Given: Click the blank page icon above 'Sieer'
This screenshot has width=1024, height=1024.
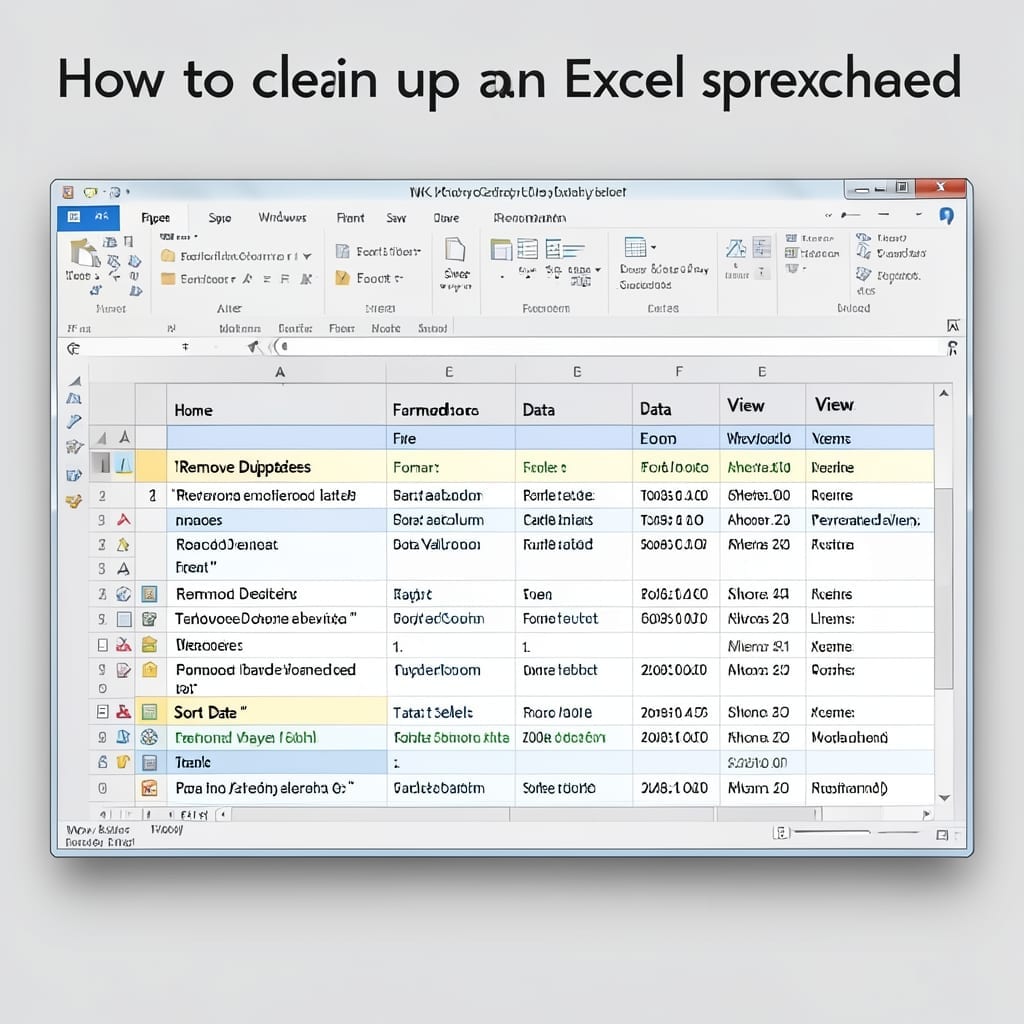Looking at the screenshot, I should pyautogui.click(x=455, y=250).
